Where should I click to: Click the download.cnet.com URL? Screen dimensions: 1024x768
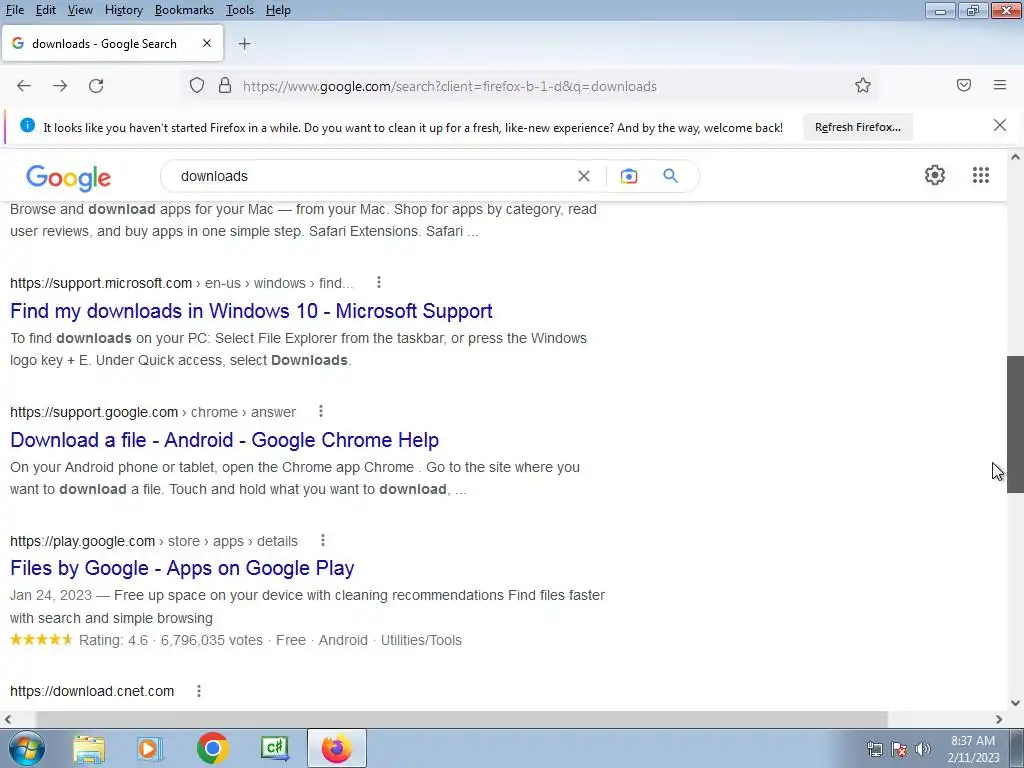pyautogui.click(x=92, y=691)
